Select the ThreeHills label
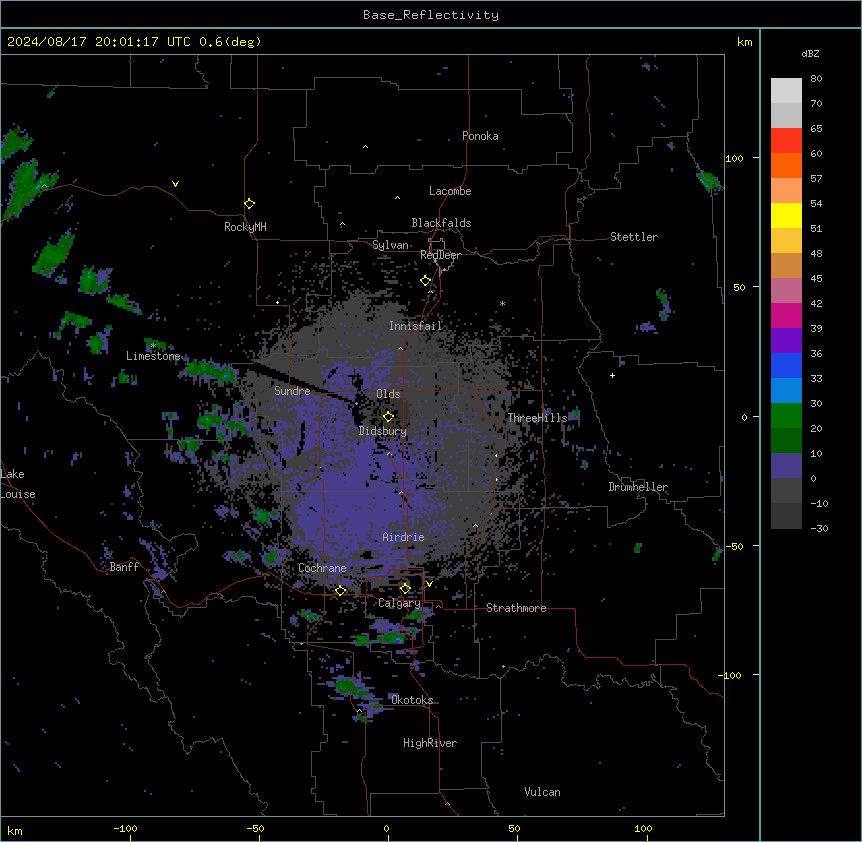Screen dimensions: 862x842 (x=537, y=418)
